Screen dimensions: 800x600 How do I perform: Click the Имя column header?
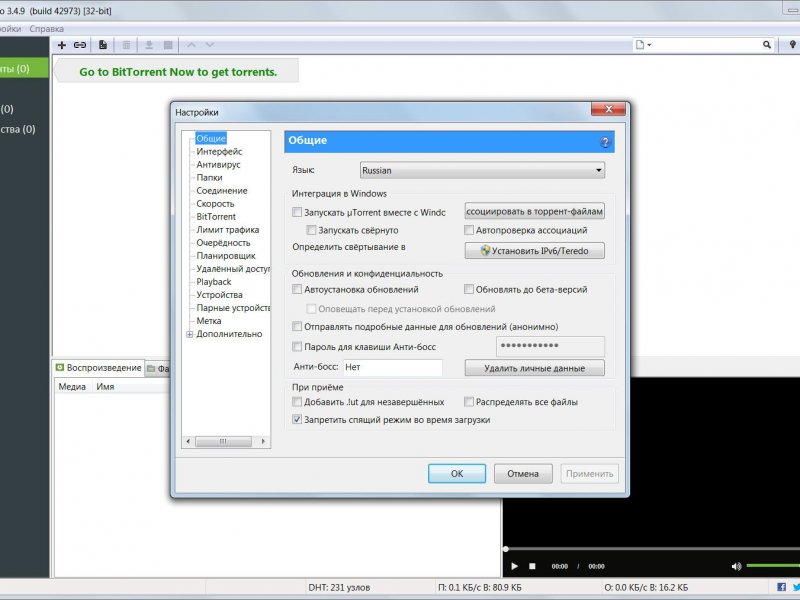tap(105, 387)
